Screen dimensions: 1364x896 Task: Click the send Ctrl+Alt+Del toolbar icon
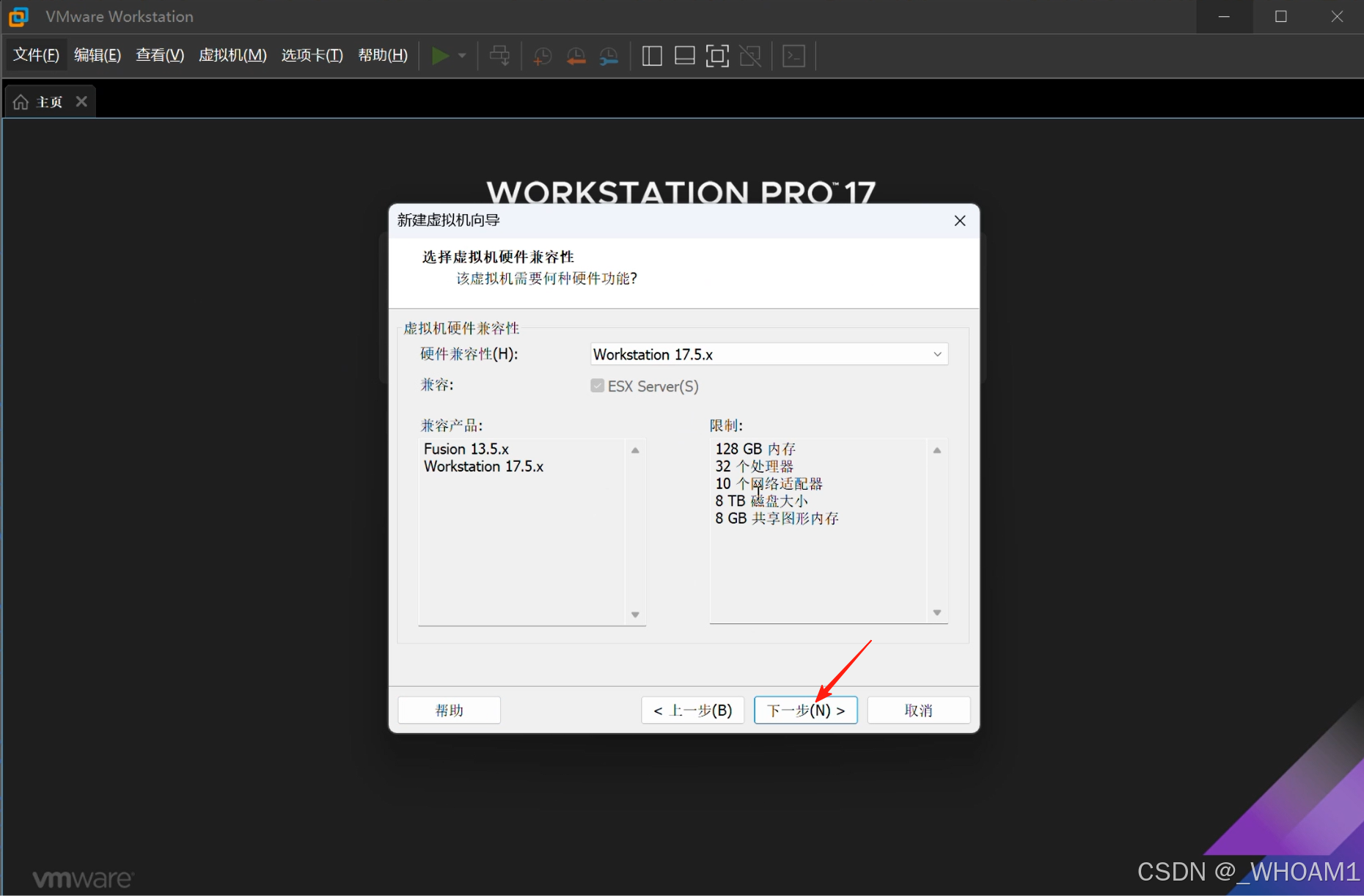pyautogui.click(x=499, y=56)
